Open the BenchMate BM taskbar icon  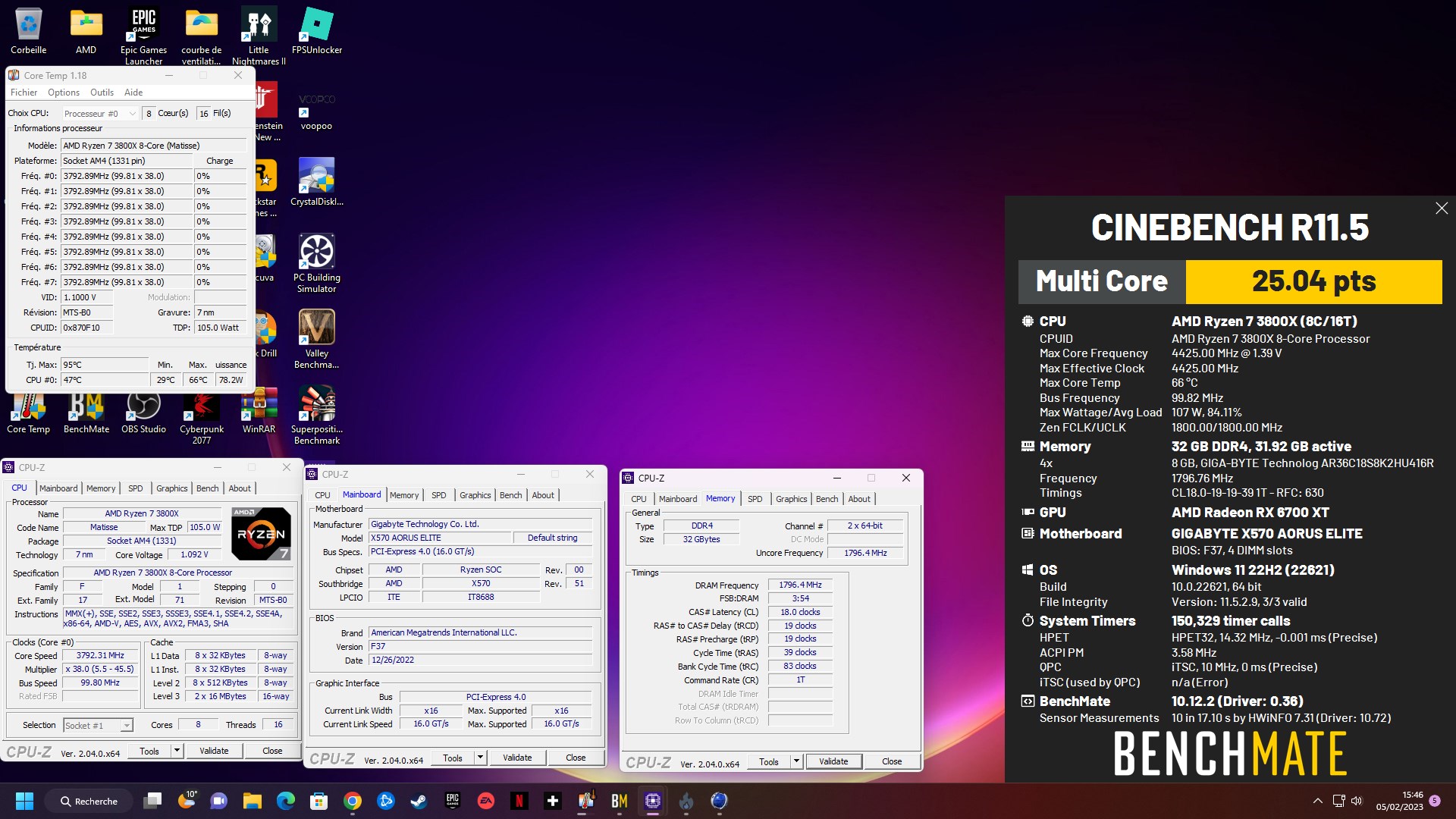(620, 801)
